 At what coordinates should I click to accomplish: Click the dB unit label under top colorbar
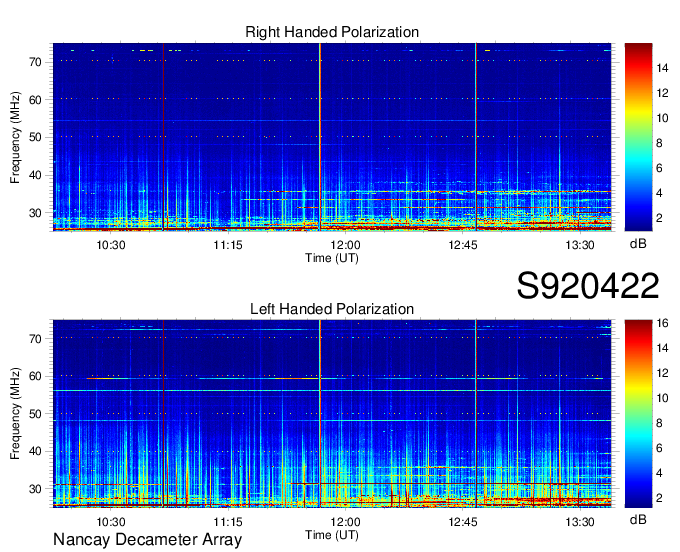[638, 244]
